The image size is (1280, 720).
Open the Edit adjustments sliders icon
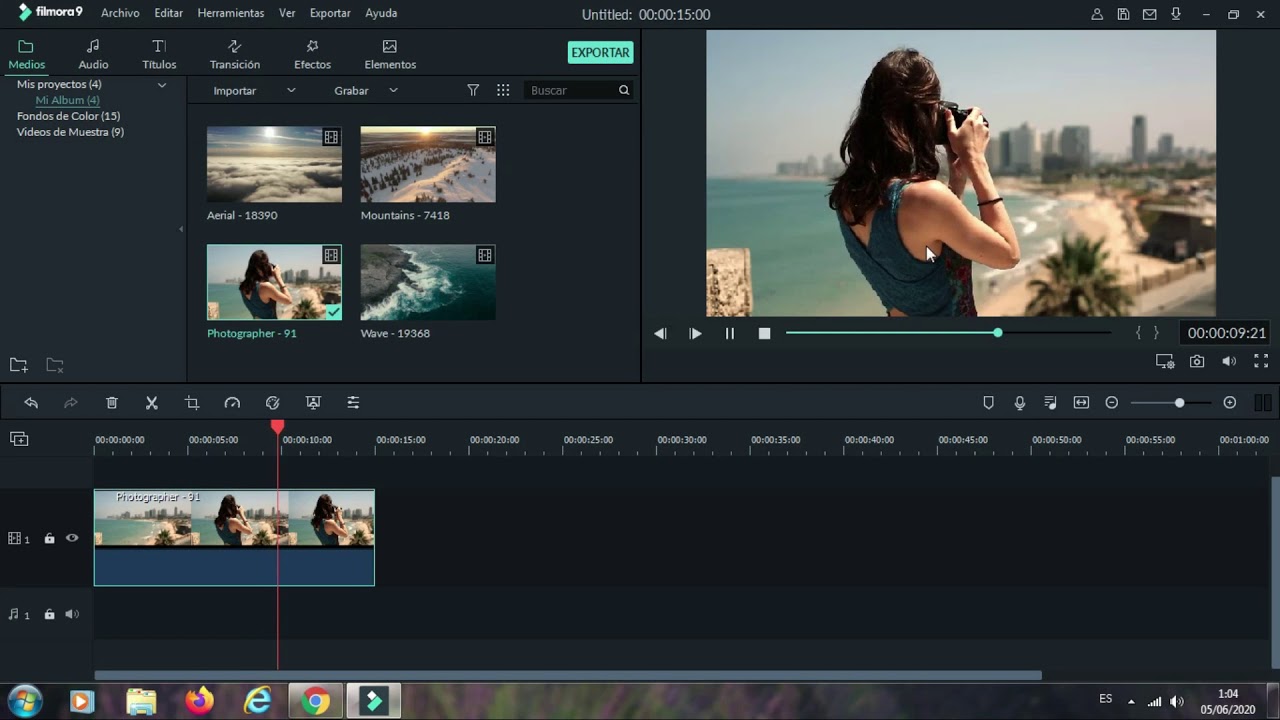pos(353,403)
